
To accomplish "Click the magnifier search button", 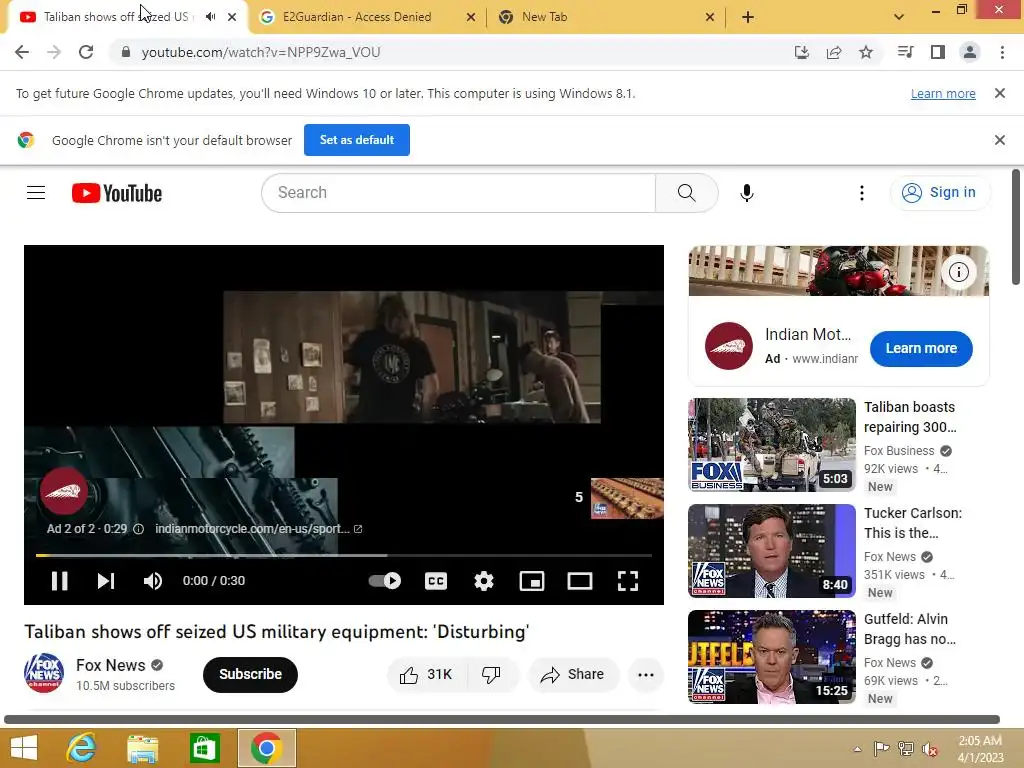I will click(686, 193).
